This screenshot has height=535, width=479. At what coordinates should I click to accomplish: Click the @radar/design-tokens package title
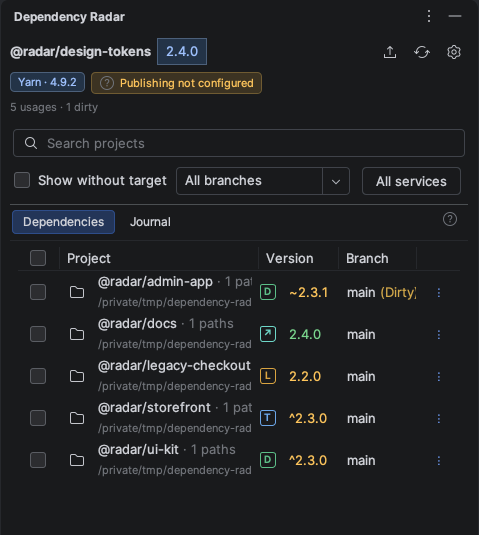(x=81, y=52)
